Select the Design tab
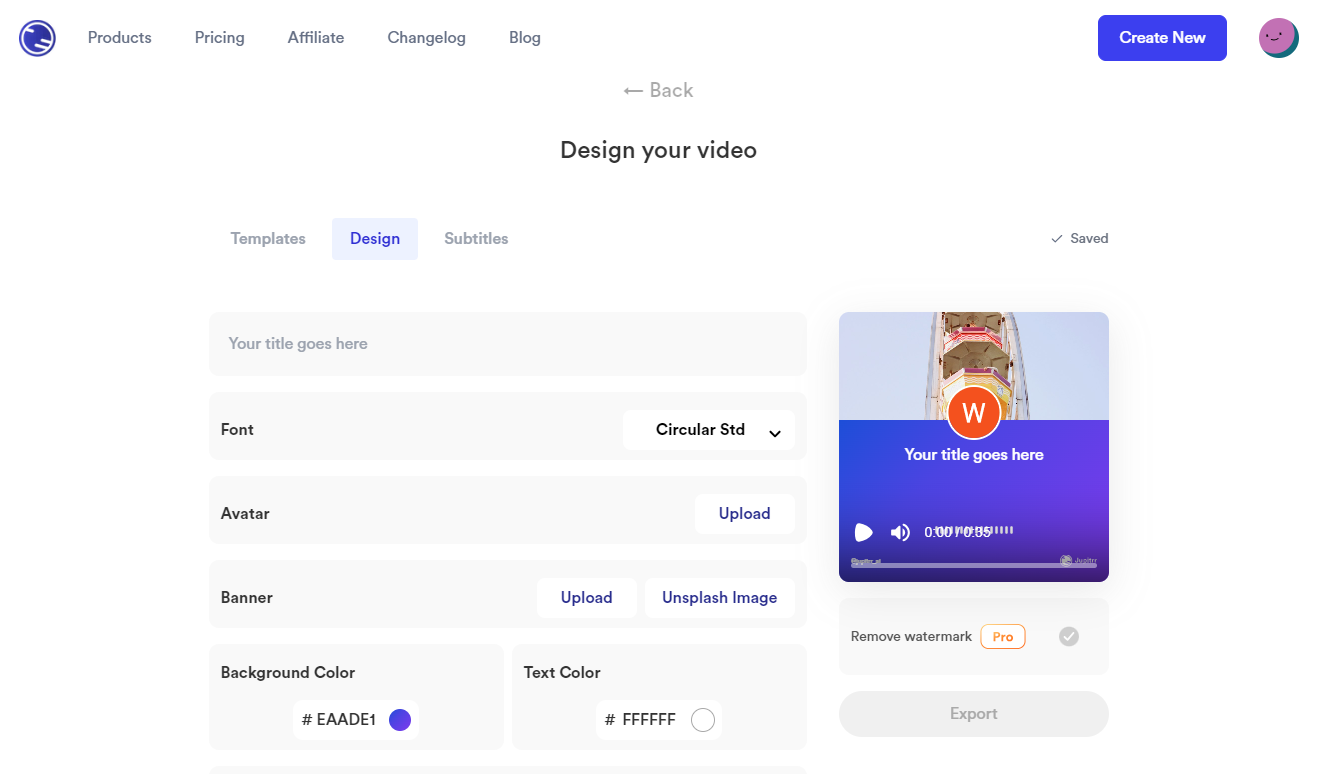 tap(375, 239)
